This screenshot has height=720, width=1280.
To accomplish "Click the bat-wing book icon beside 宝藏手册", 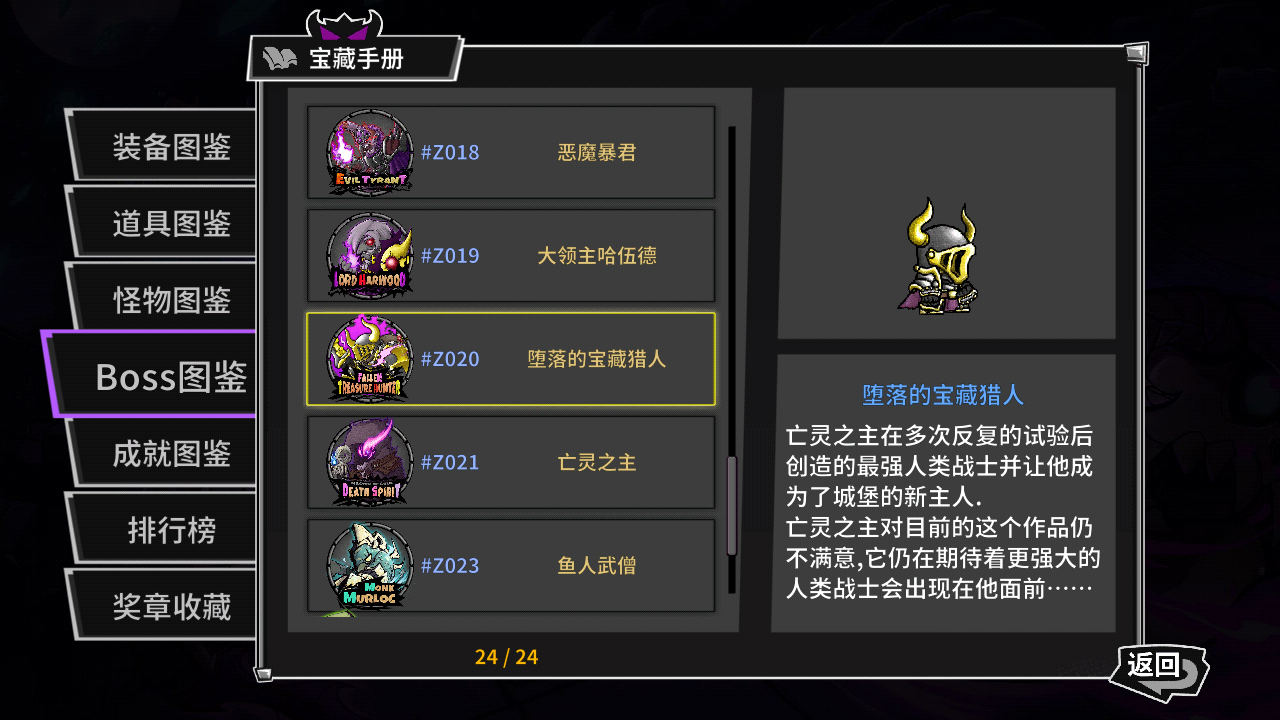I will (280, 59).
